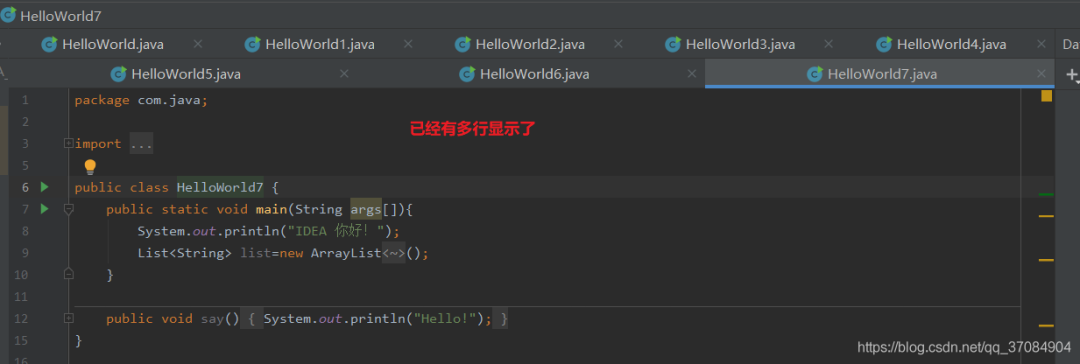Click the yellow inspection status square
The width and height of the screenshot is (1080, 364).
click(x=1046, y=96)
